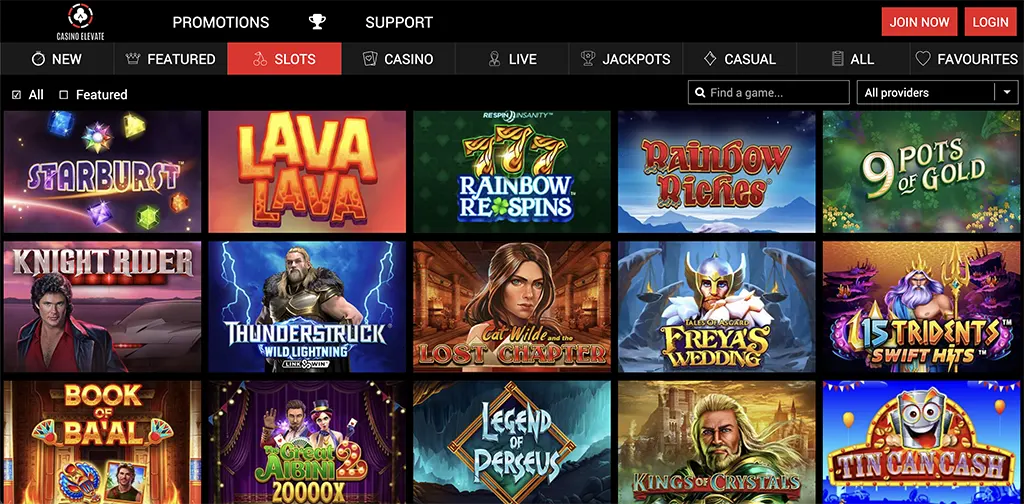The width and height of the screenshot is (1024, 504).
Task: Click the cards icon beside CASINO
Action: tap(370, 59)
